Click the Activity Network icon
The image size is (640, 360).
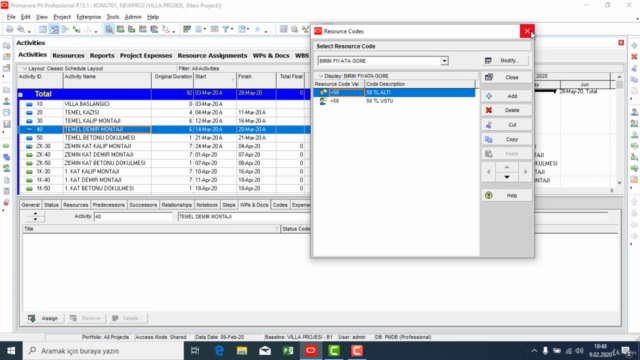pyautogui.click(x=65, y=29)
